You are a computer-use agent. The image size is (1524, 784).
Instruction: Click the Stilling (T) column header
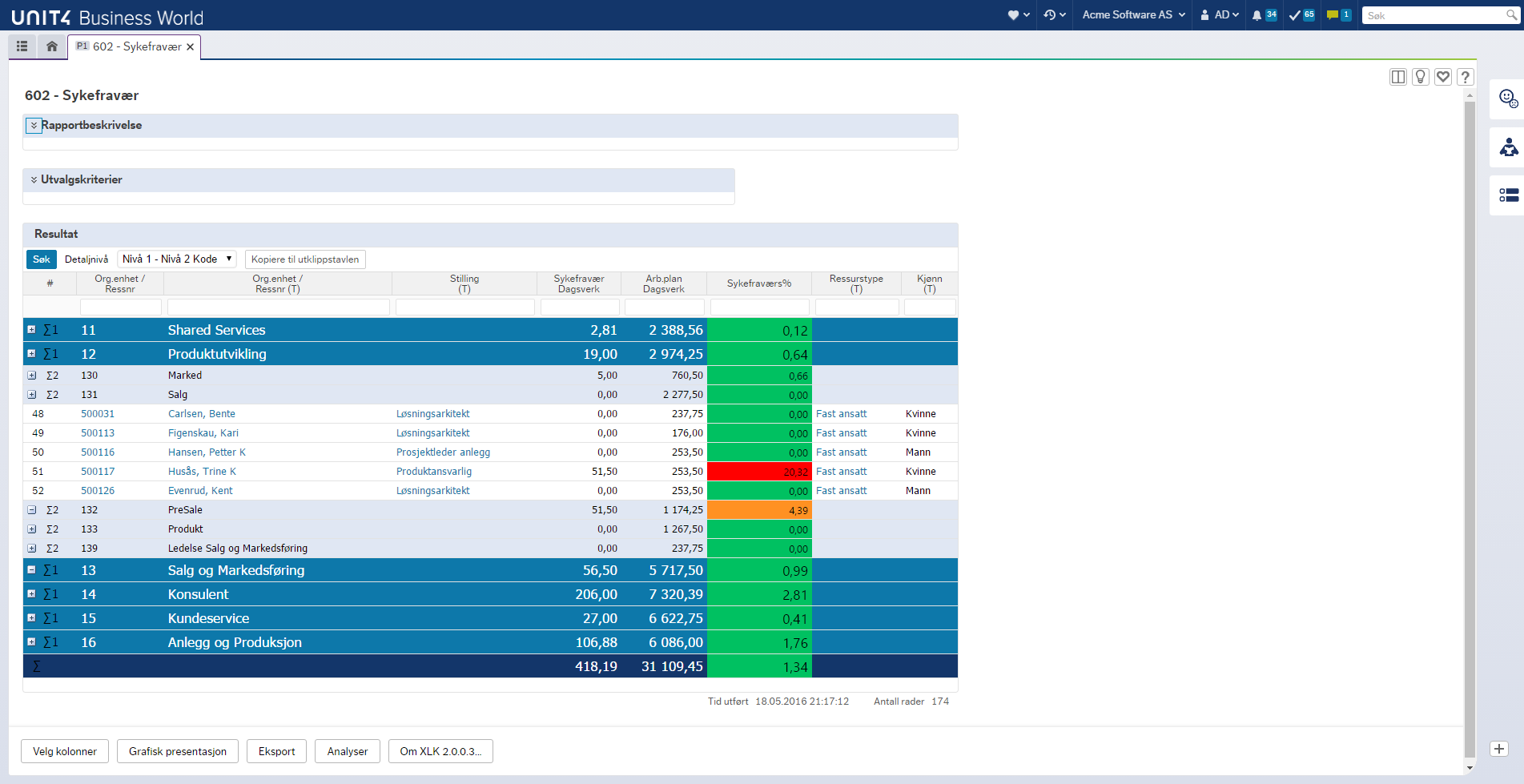pyautogui.click(x=464, y=283)
